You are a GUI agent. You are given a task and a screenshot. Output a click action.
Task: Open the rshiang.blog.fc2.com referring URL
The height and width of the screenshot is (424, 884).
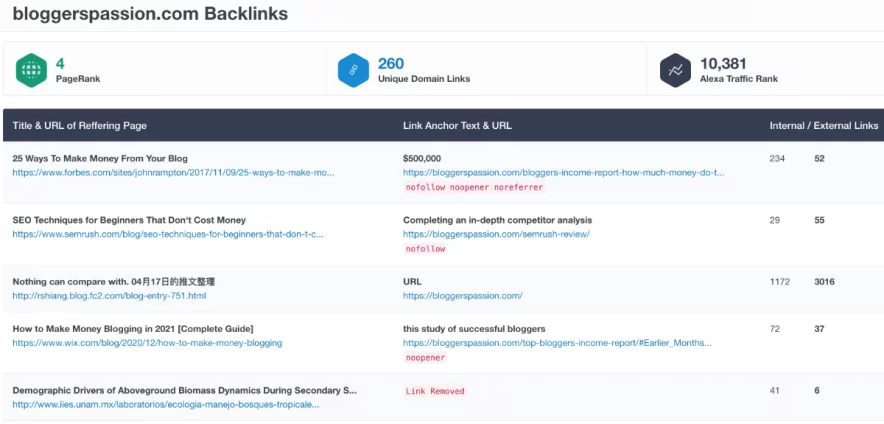[109, 295]
